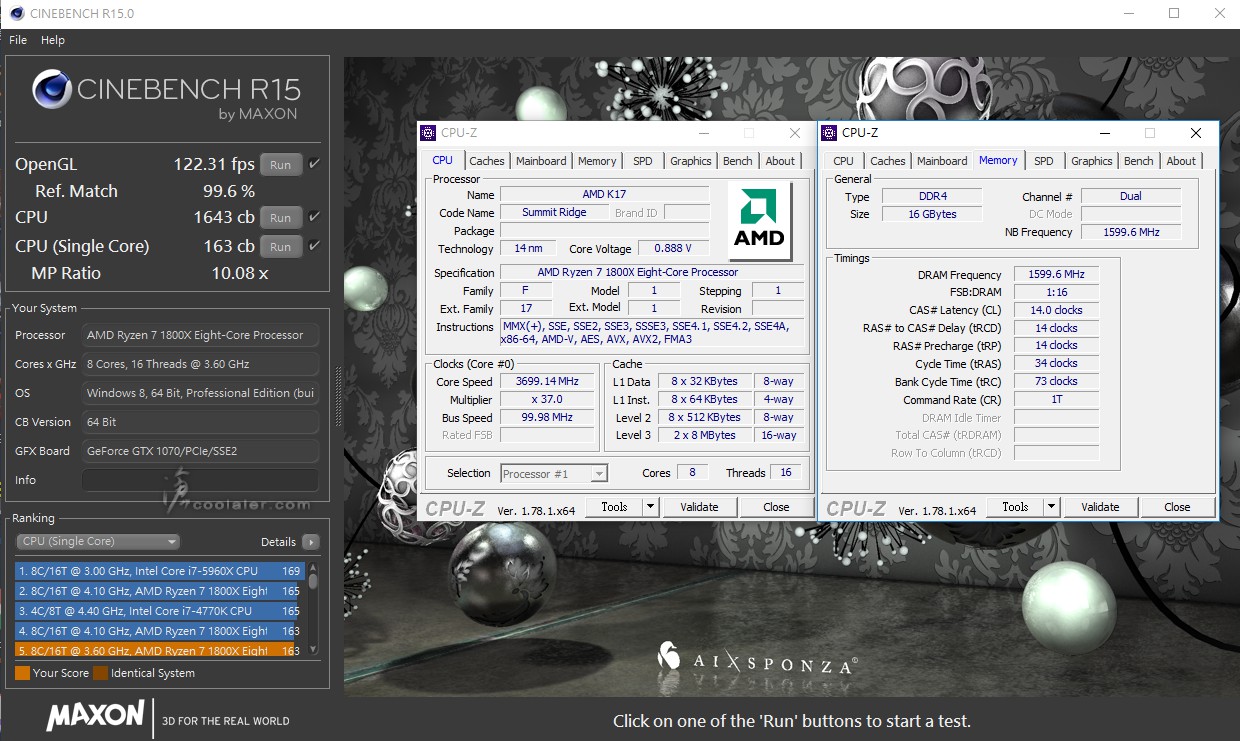Viewport: 1240px width, 741px height.
Task: Open SPD tab in CPU-Z memory window
Action: click(x=1044, y=161)
